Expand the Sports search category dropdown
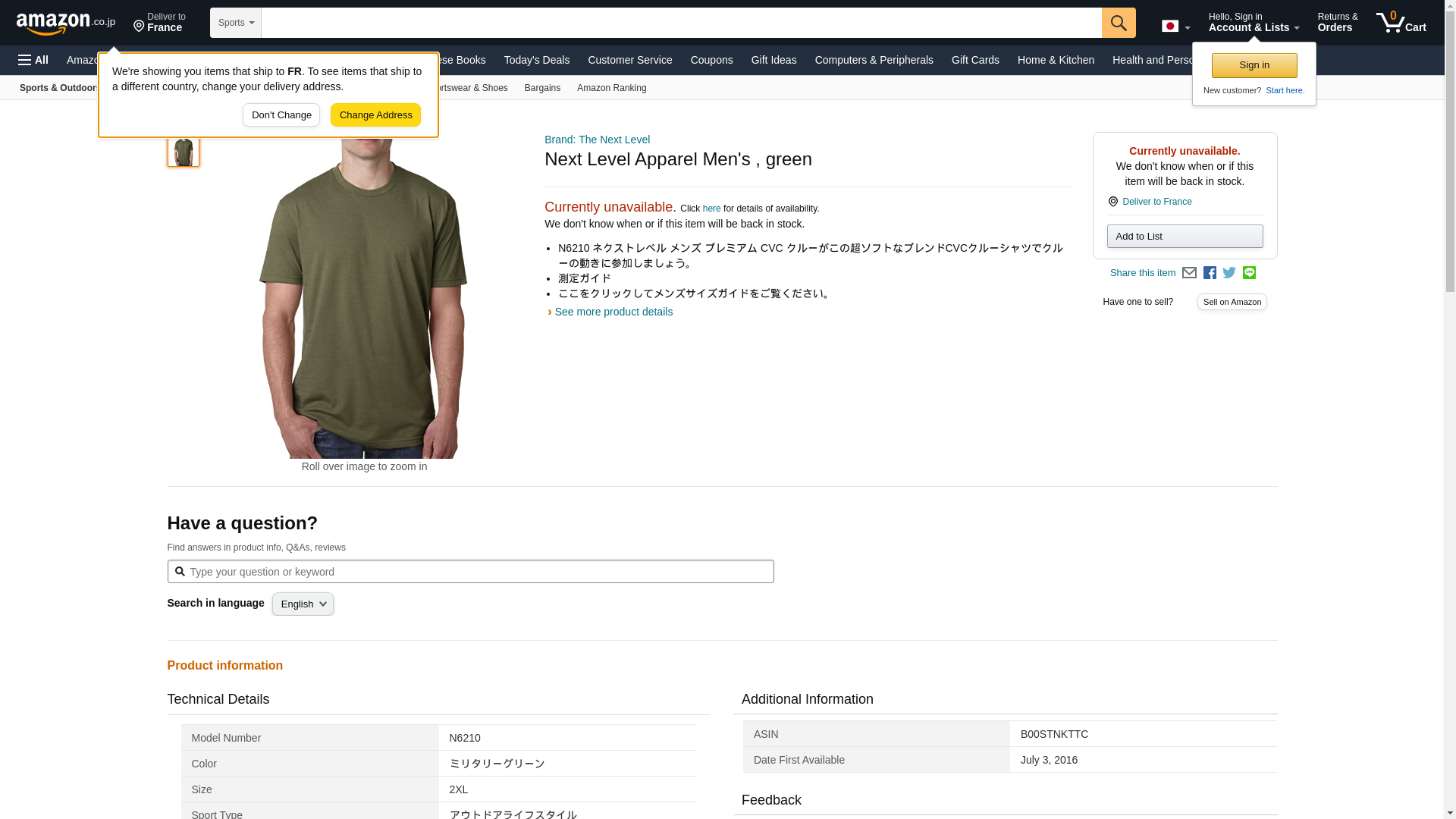This screenshot has height=819, width=1456. pos(236,23)
